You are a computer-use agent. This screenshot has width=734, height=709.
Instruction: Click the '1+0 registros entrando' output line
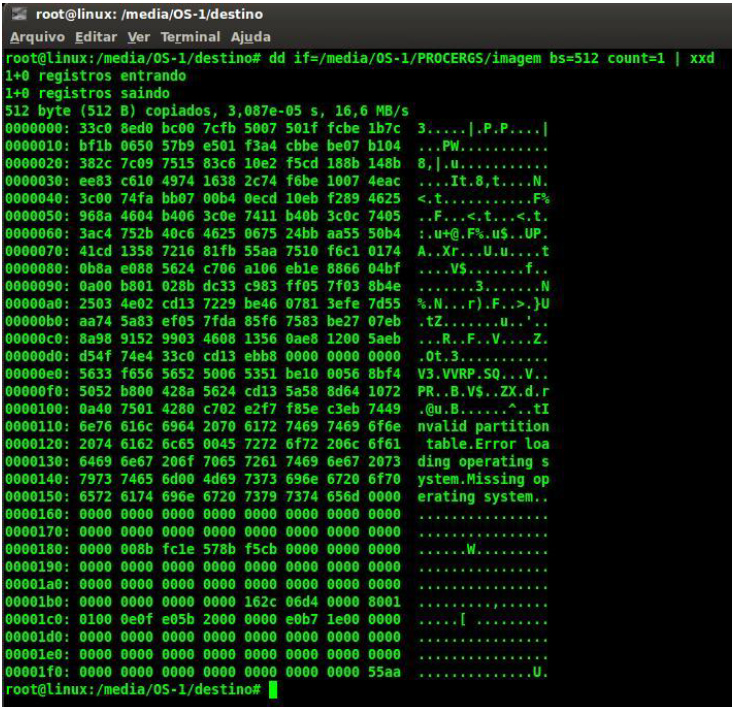(x=96, y=76)
